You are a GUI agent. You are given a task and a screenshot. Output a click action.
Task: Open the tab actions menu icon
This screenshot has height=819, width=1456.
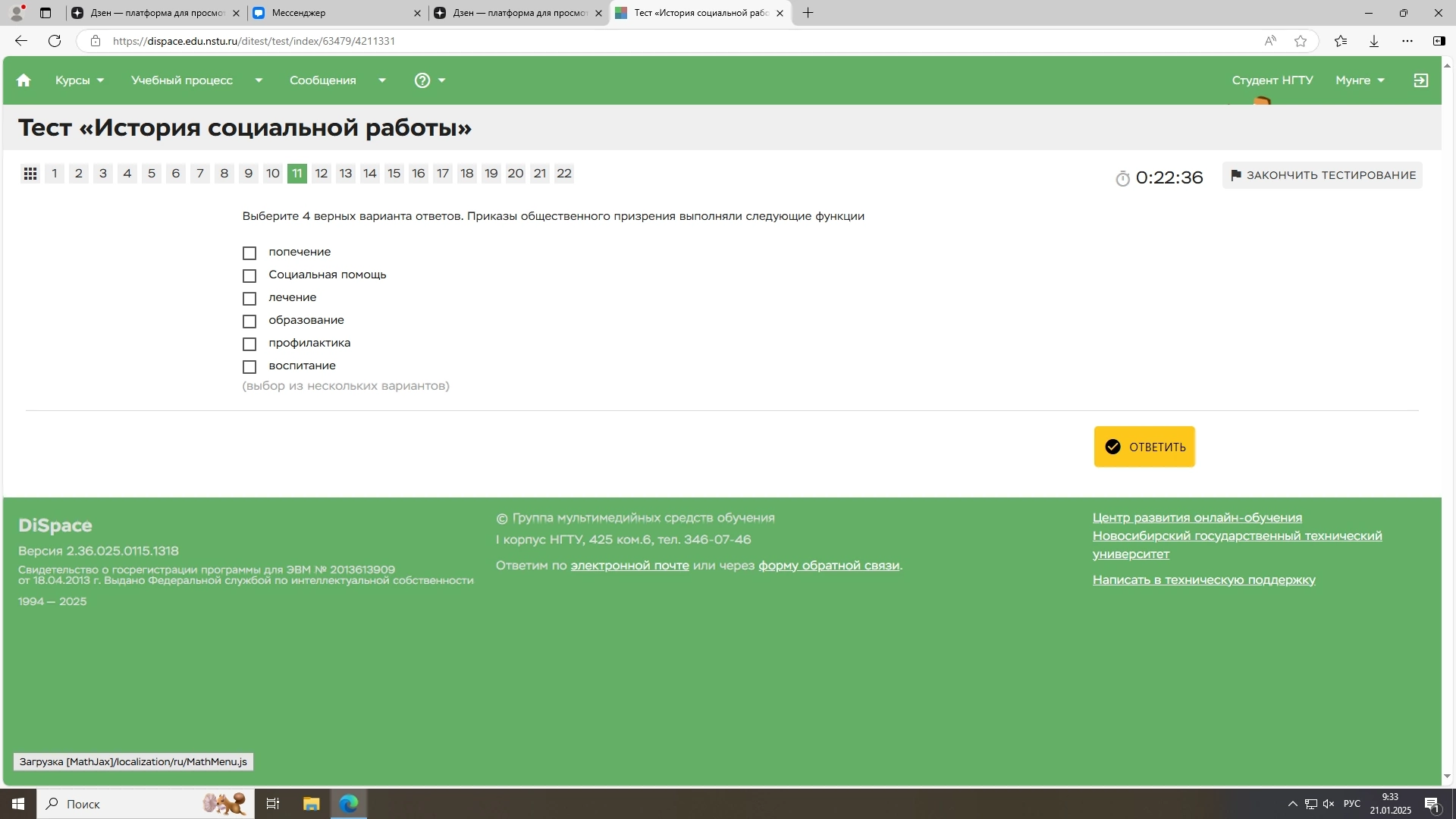click(x=45, y=13)
